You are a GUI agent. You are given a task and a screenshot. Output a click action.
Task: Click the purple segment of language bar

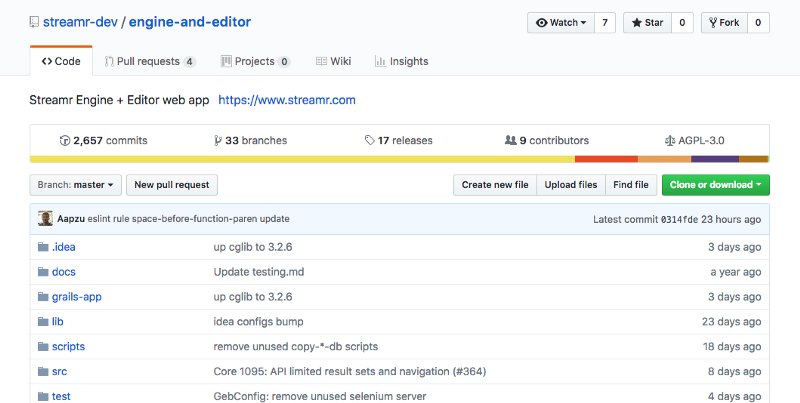(x=715, y=159)
